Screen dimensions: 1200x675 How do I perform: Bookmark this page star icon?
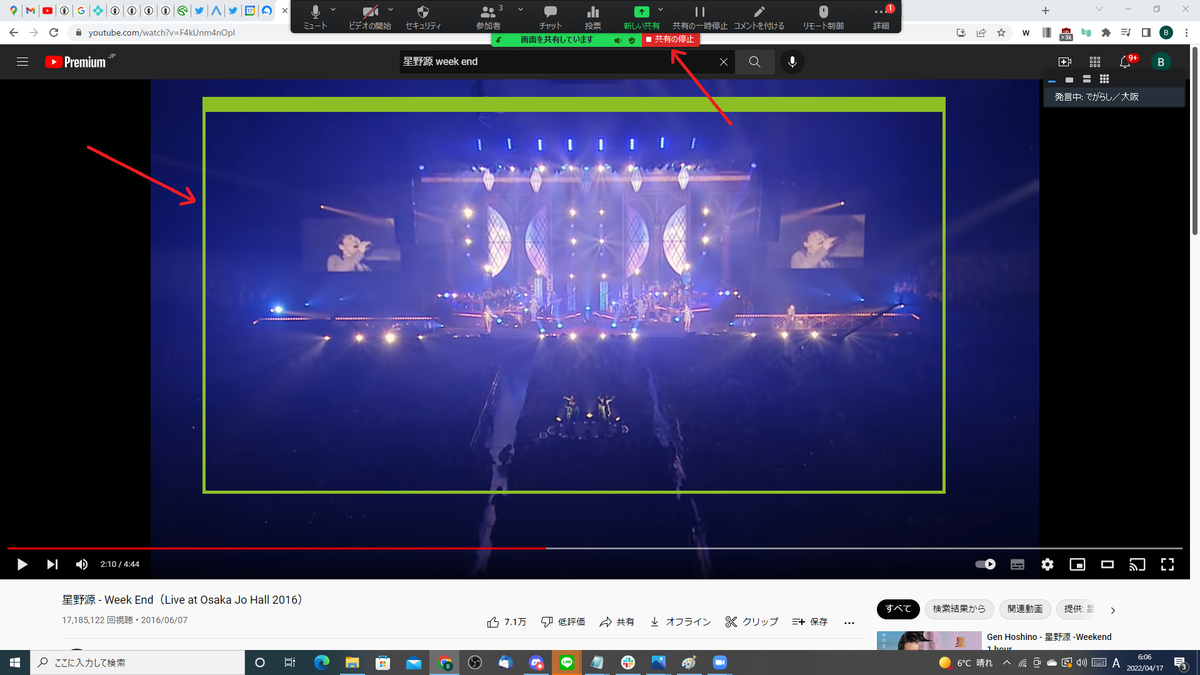pos(1001,32)
